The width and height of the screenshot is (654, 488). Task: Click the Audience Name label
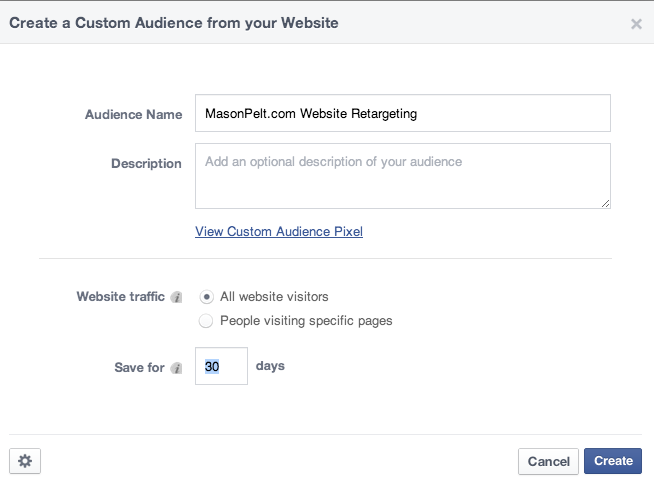[134, 115]
